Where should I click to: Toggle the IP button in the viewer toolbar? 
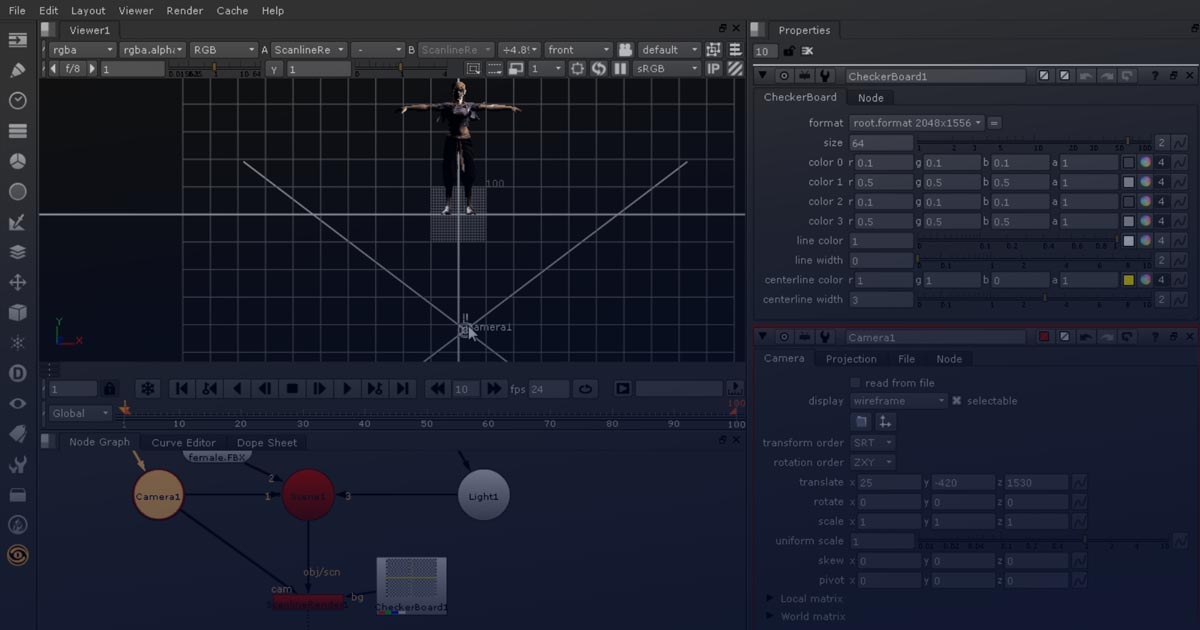(712, 68)
